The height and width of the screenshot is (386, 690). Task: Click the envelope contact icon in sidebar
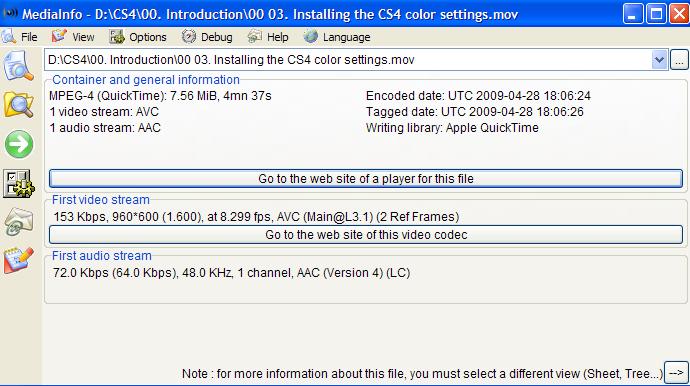click(x=19, y=222)
